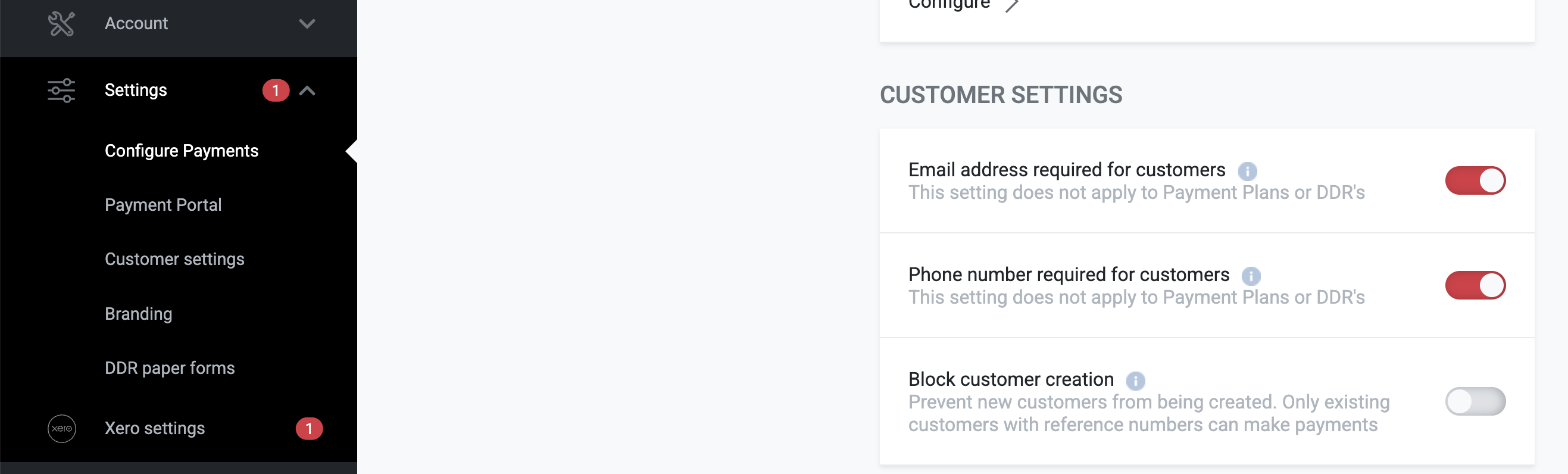This screenshot has width=1568, height=474.
Task: Click the red Xero settings notification badge
Action: pyautogui.click(x=308, y=428)
